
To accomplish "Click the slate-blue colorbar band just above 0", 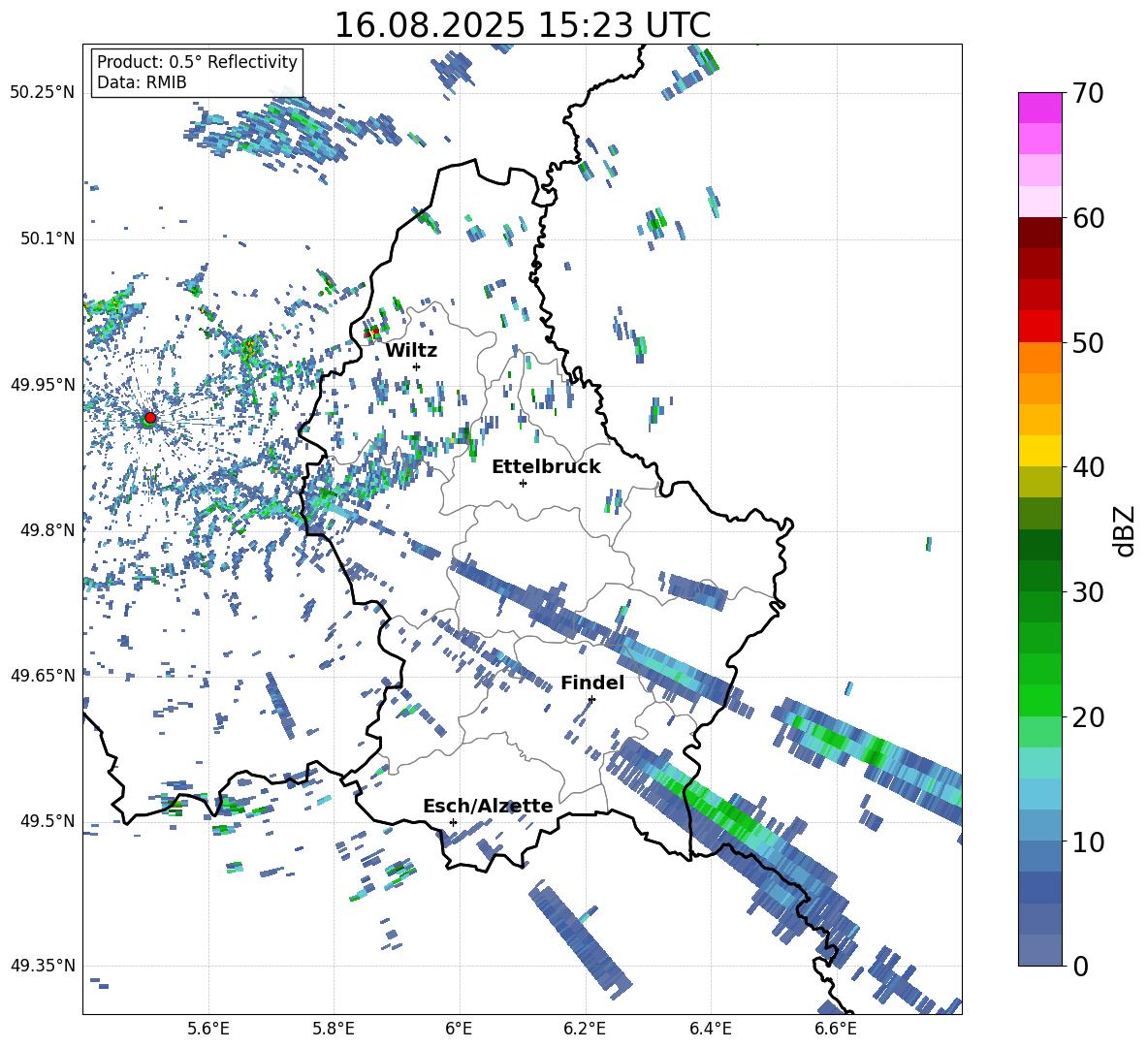I will click(1039, 951).
